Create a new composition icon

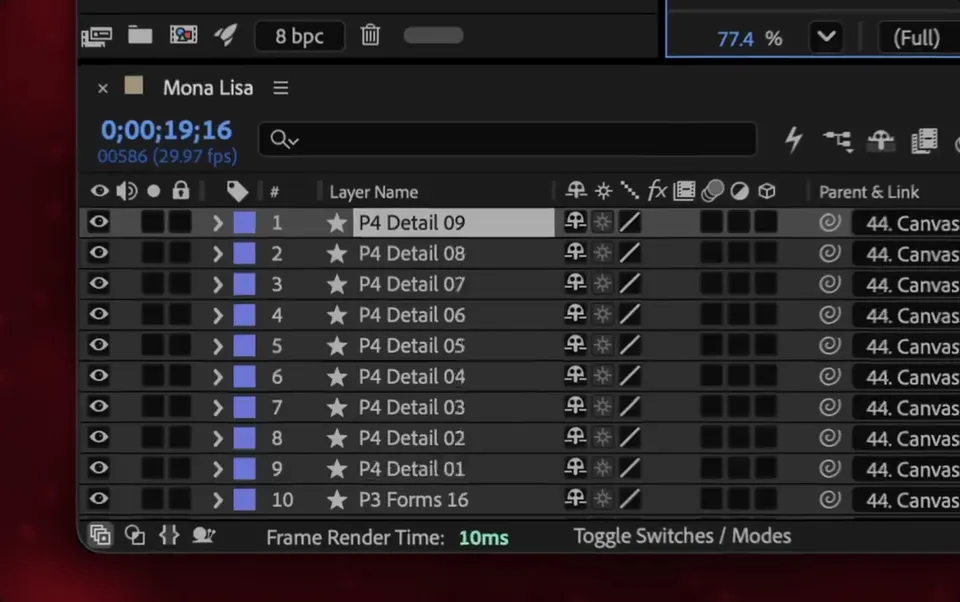[183, 35]
